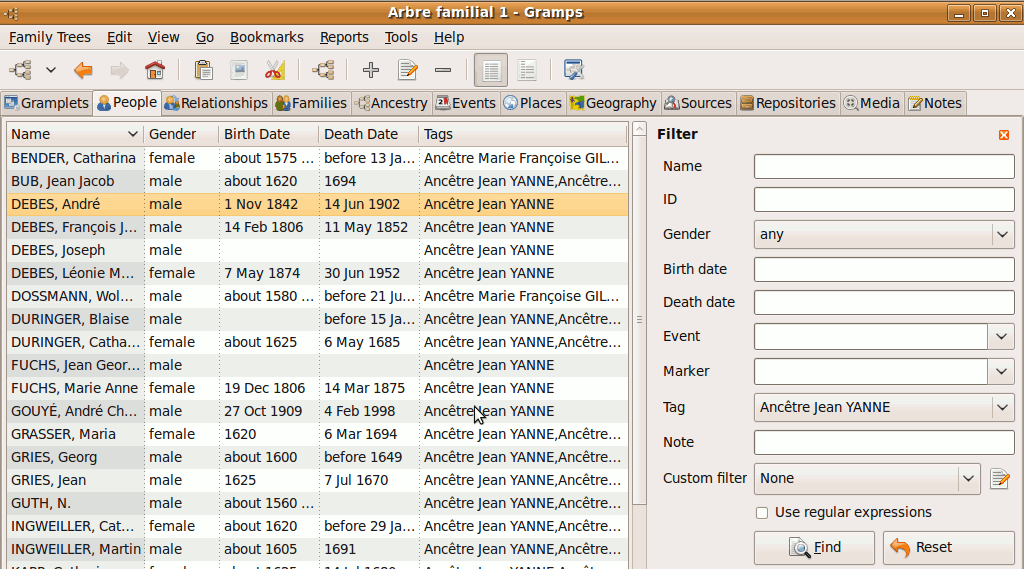The width and height of the screenshot is (1024, 569).
Task: Open the Go menu
Action: coord(205,37)
